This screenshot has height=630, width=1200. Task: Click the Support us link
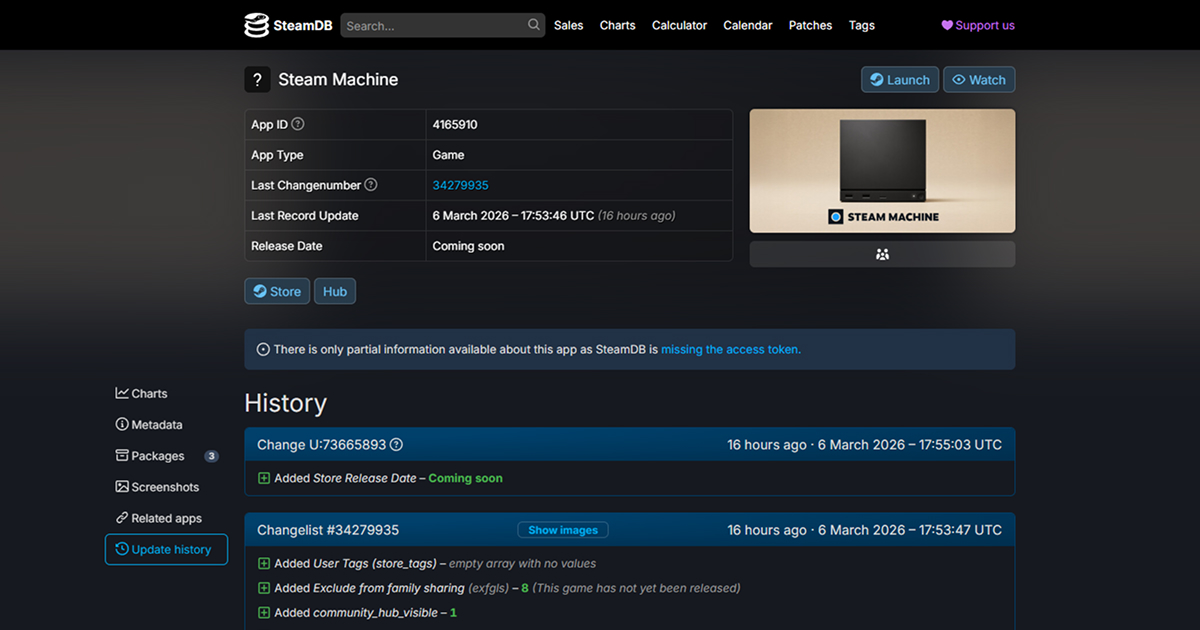point(978,25)
